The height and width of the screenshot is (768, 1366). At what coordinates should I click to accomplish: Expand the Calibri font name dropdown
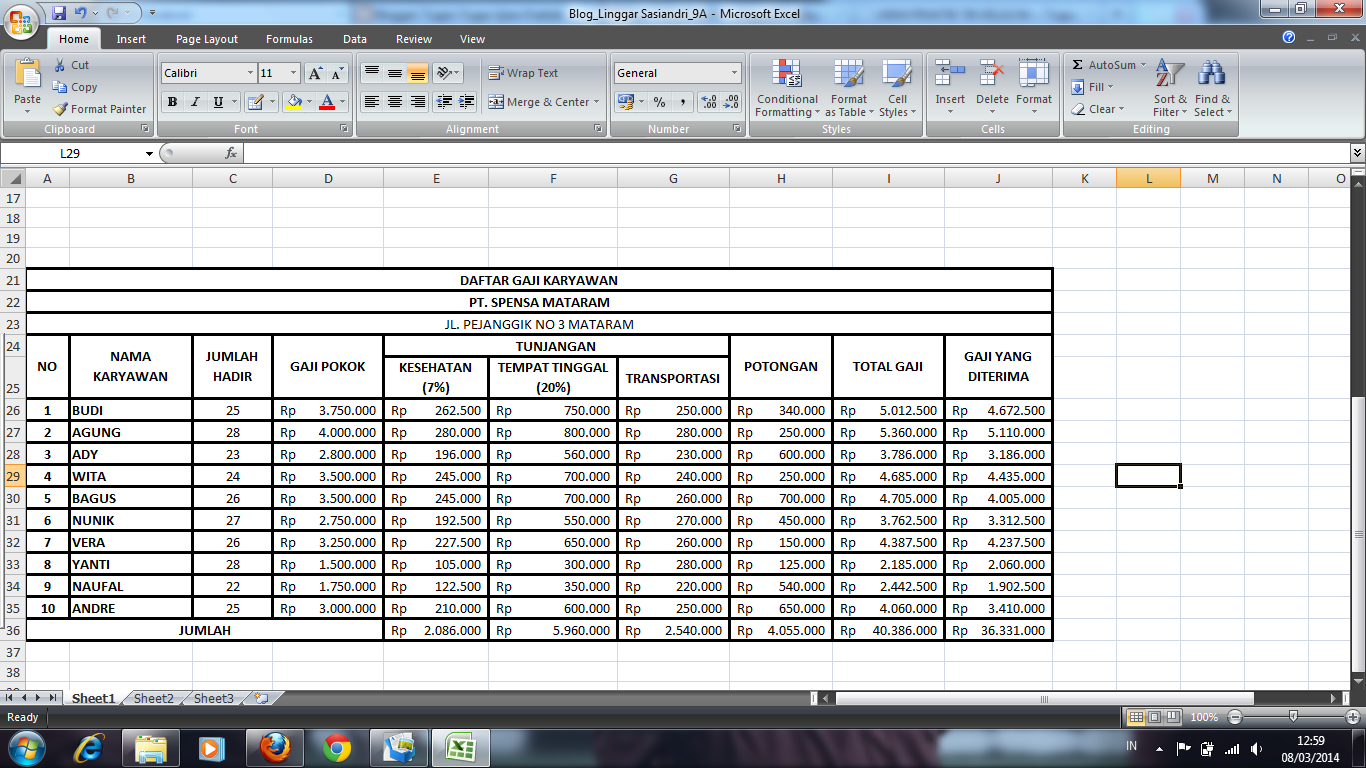[x=250, y=73]
